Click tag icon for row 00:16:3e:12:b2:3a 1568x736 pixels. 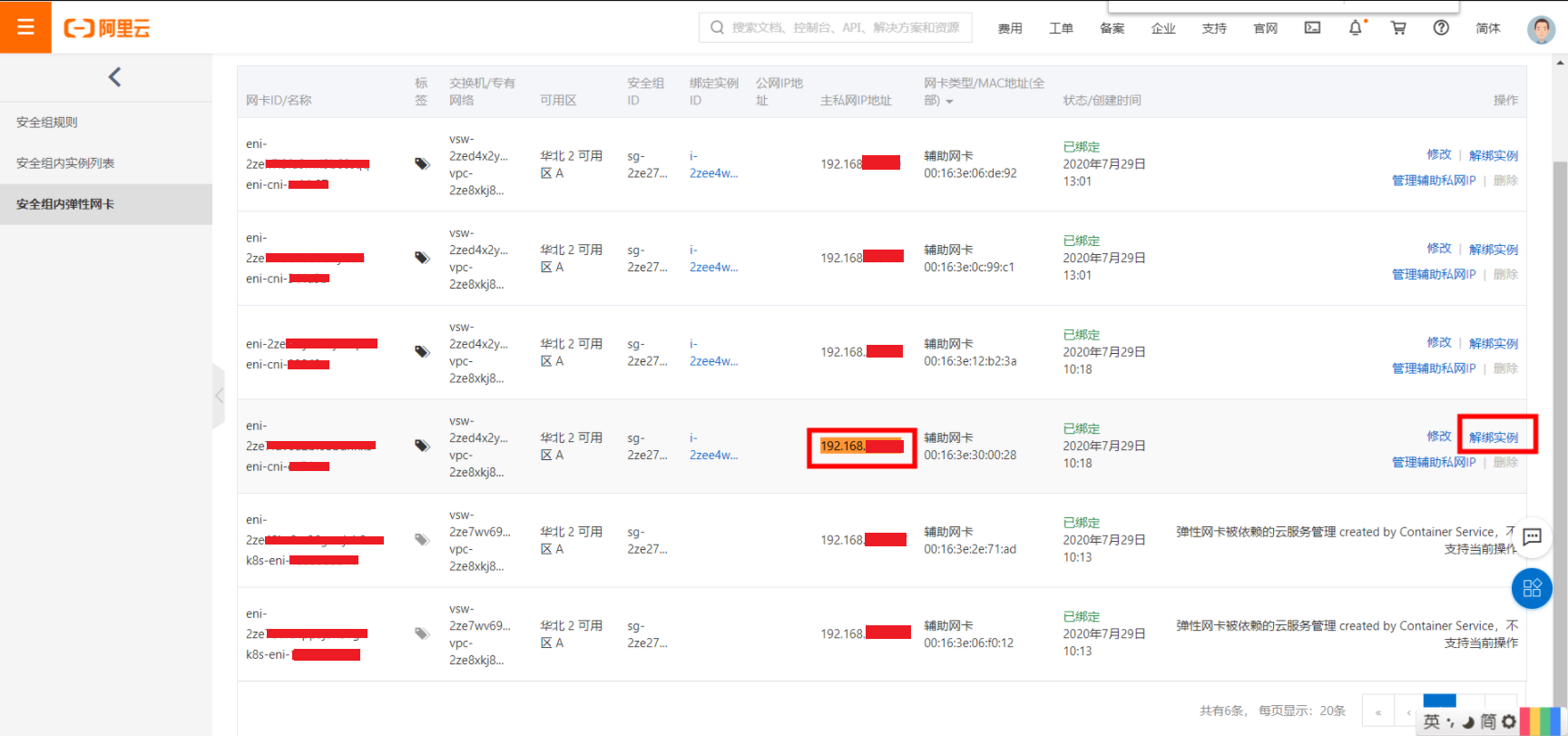(x=422, y=351)
